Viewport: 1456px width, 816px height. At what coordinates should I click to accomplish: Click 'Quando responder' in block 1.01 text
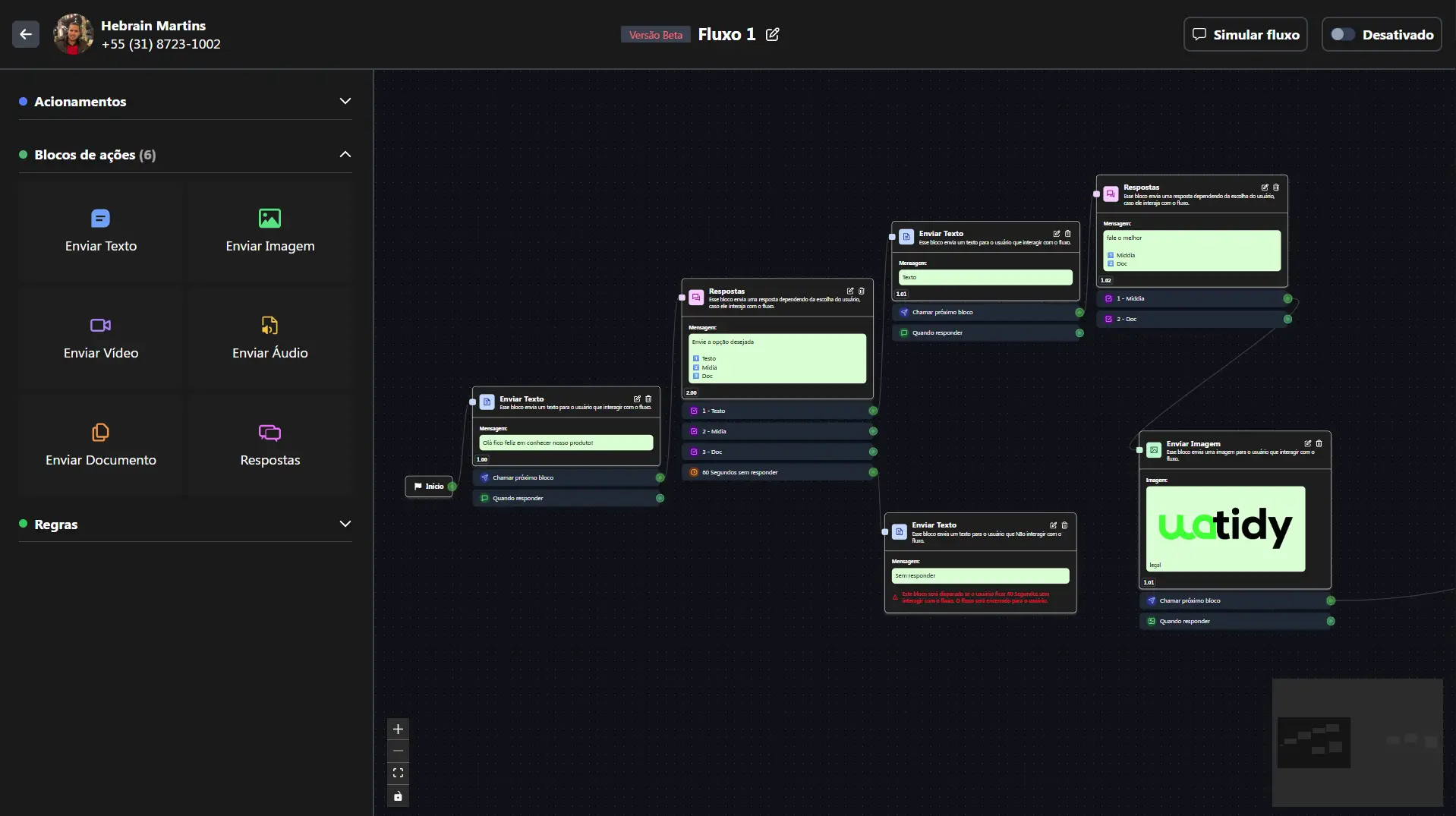(x=987, y=332)
